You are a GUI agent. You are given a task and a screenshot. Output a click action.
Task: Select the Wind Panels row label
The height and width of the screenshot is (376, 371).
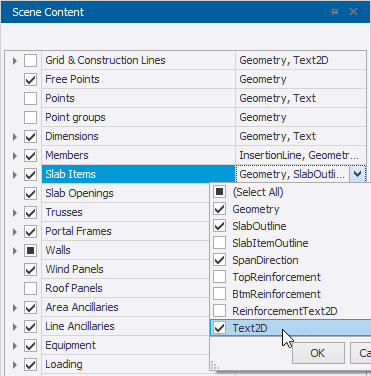tap(74, 269)
